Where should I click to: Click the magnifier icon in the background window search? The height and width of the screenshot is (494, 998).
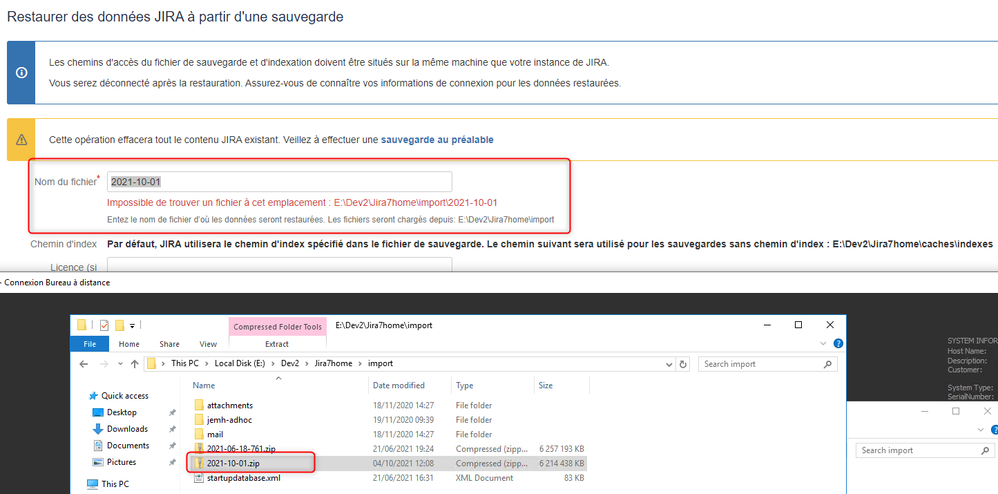pyautogui.click(x=984, y=450)
